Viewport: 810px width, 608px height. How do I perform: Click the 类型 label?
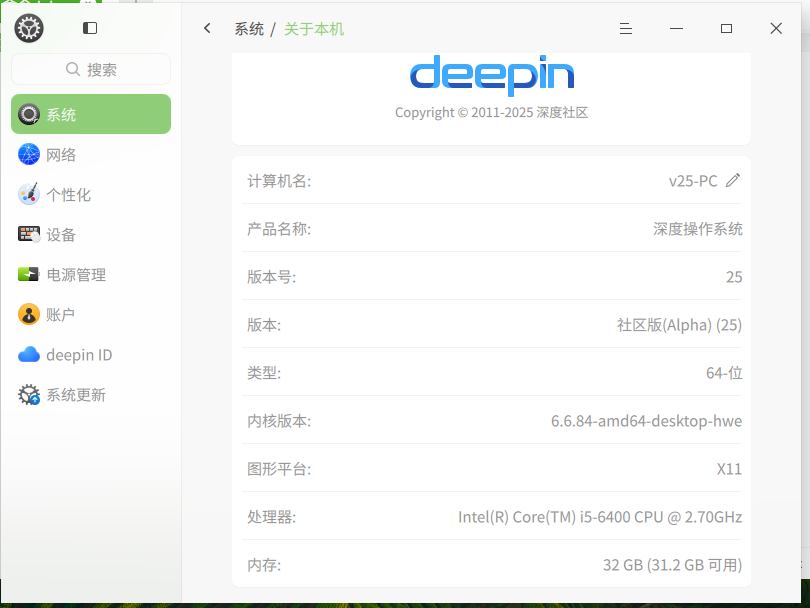(x=264, y=372)
